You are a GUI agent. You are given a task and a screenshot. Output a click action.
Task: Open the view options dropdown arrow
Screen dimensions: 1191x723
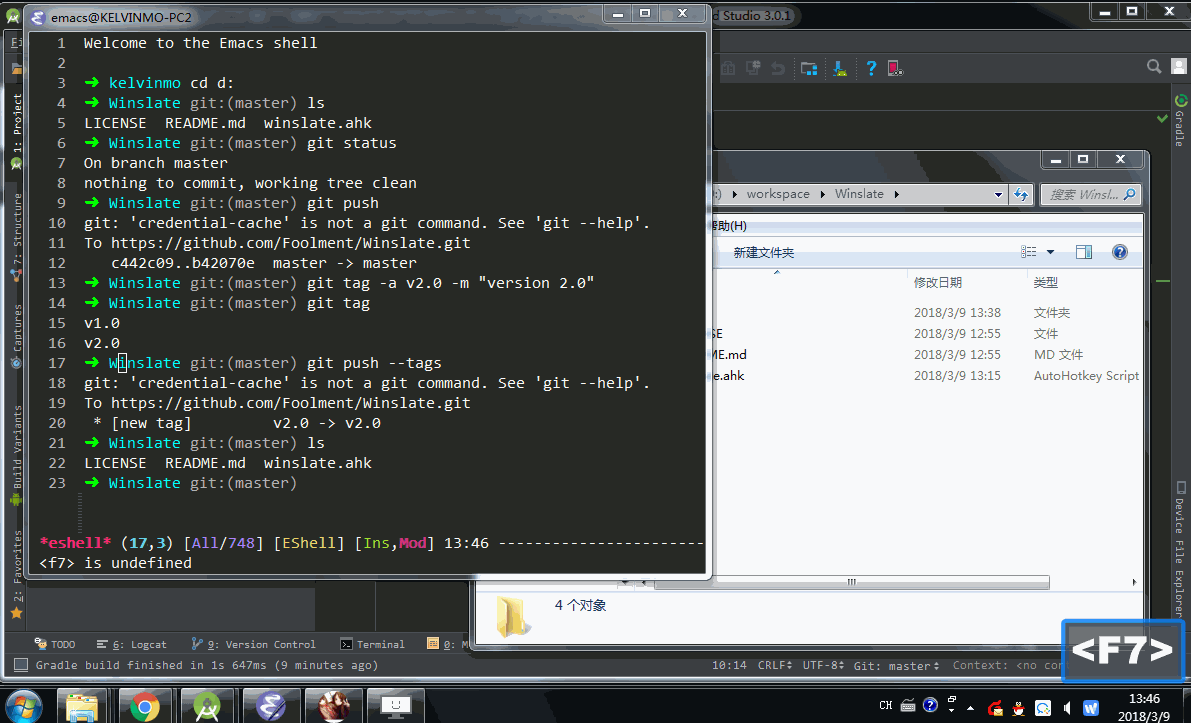1050,252
